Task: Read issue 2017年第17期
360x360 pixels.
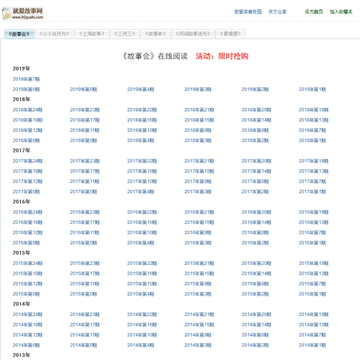Action: pos(85,171)
